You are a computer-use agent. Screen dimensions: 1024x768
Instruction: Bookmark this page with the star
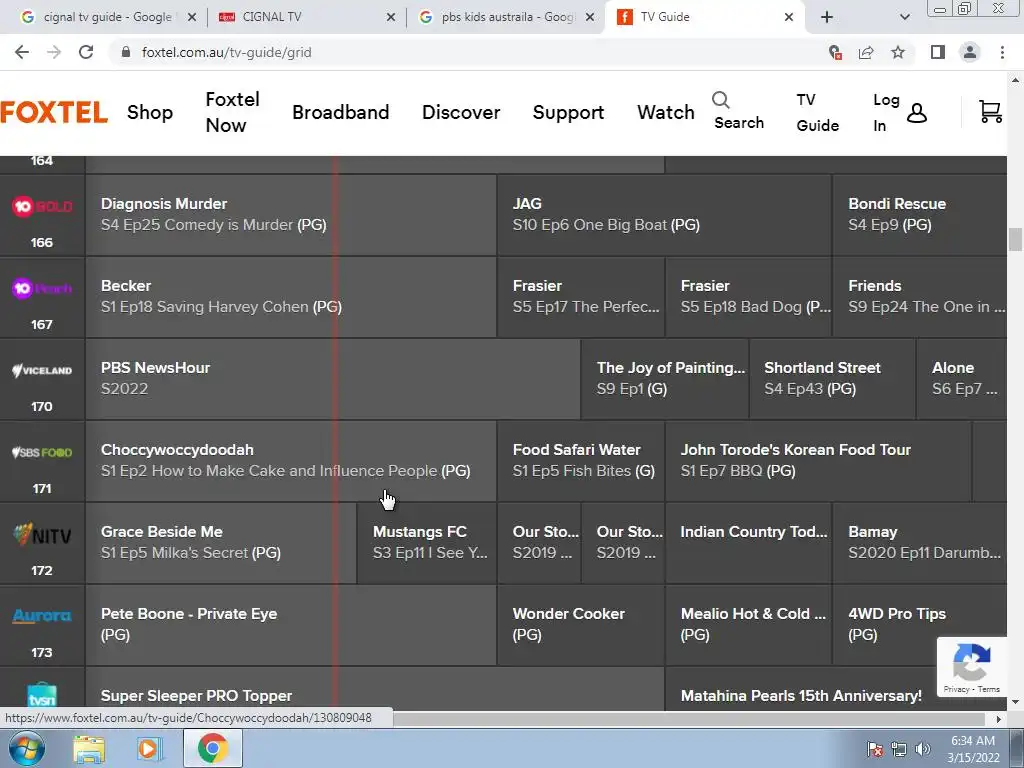898,52
